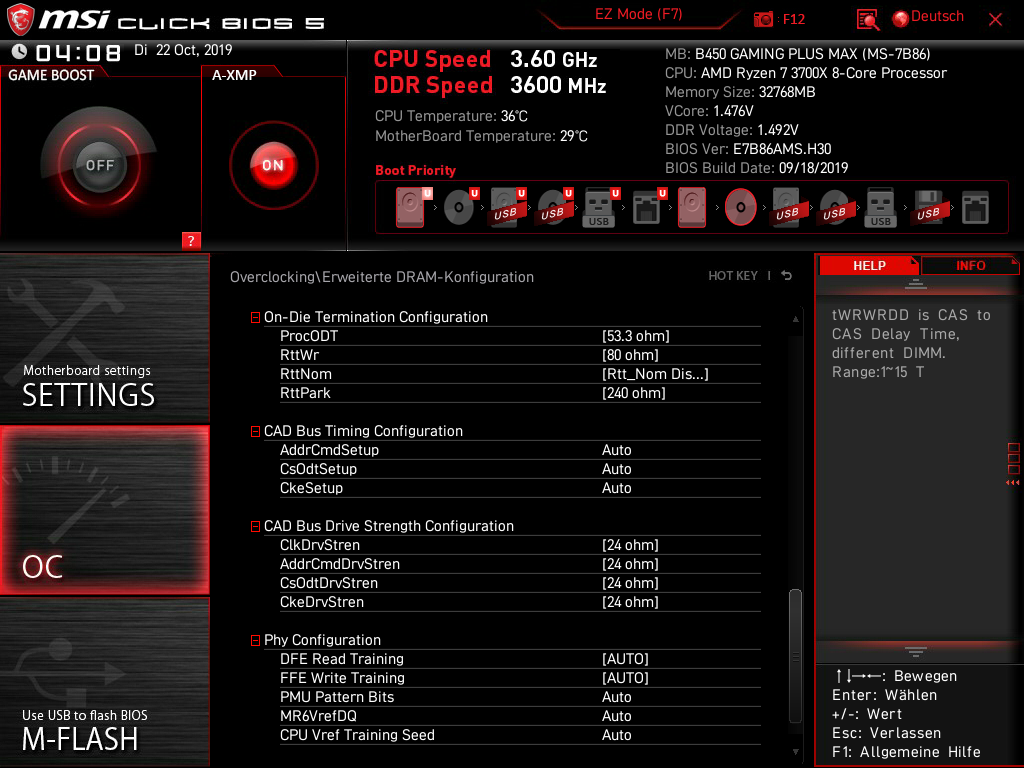Select the legacy USB hard disk boot icon
1024x768 pixels.
pyautogui.click(x=788, y=207)
